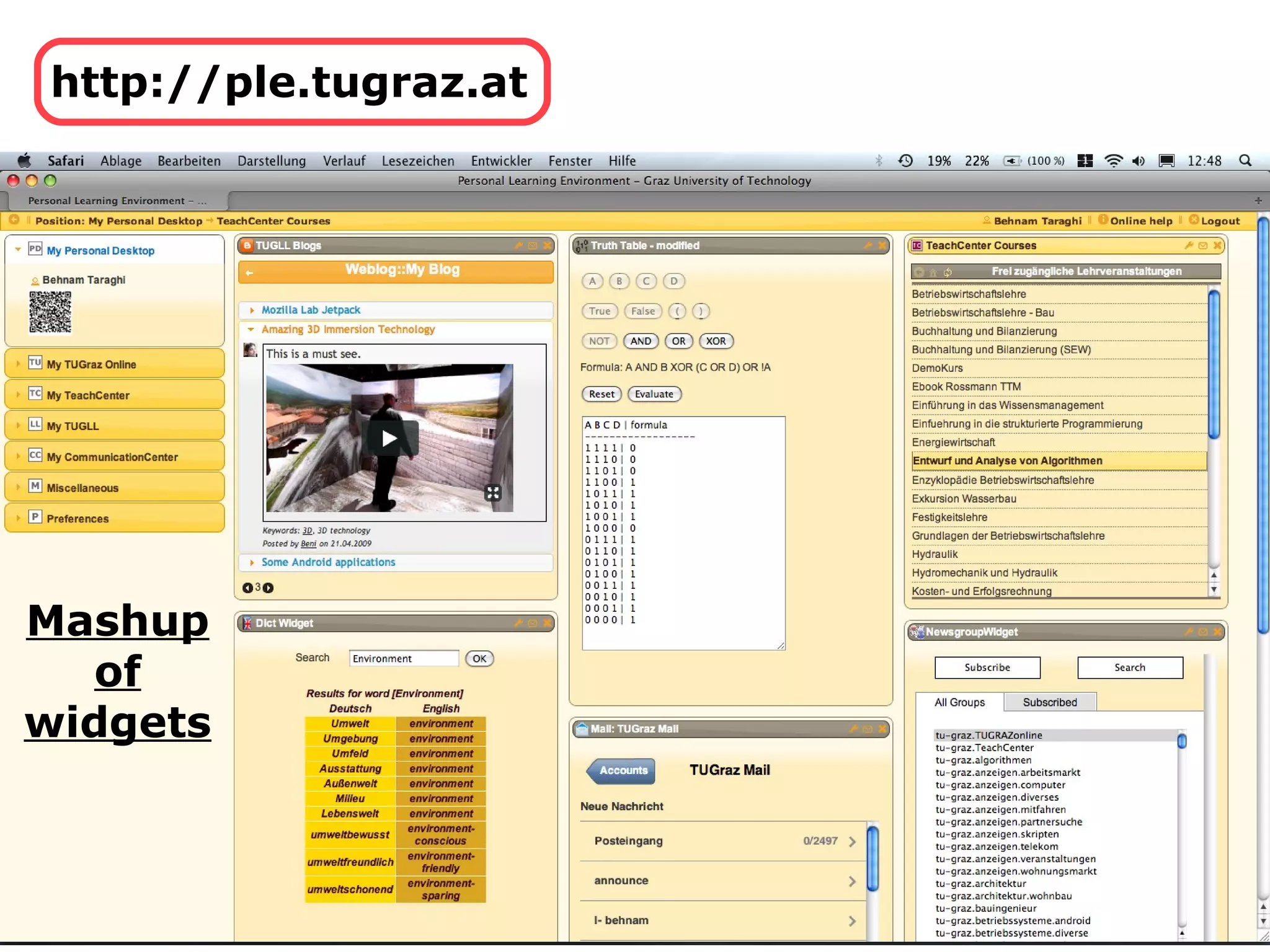The width and height of the screenshot is (1270, 952).
Task: Expand Preferences sidebar section
Action: click(x=18, y=518)
